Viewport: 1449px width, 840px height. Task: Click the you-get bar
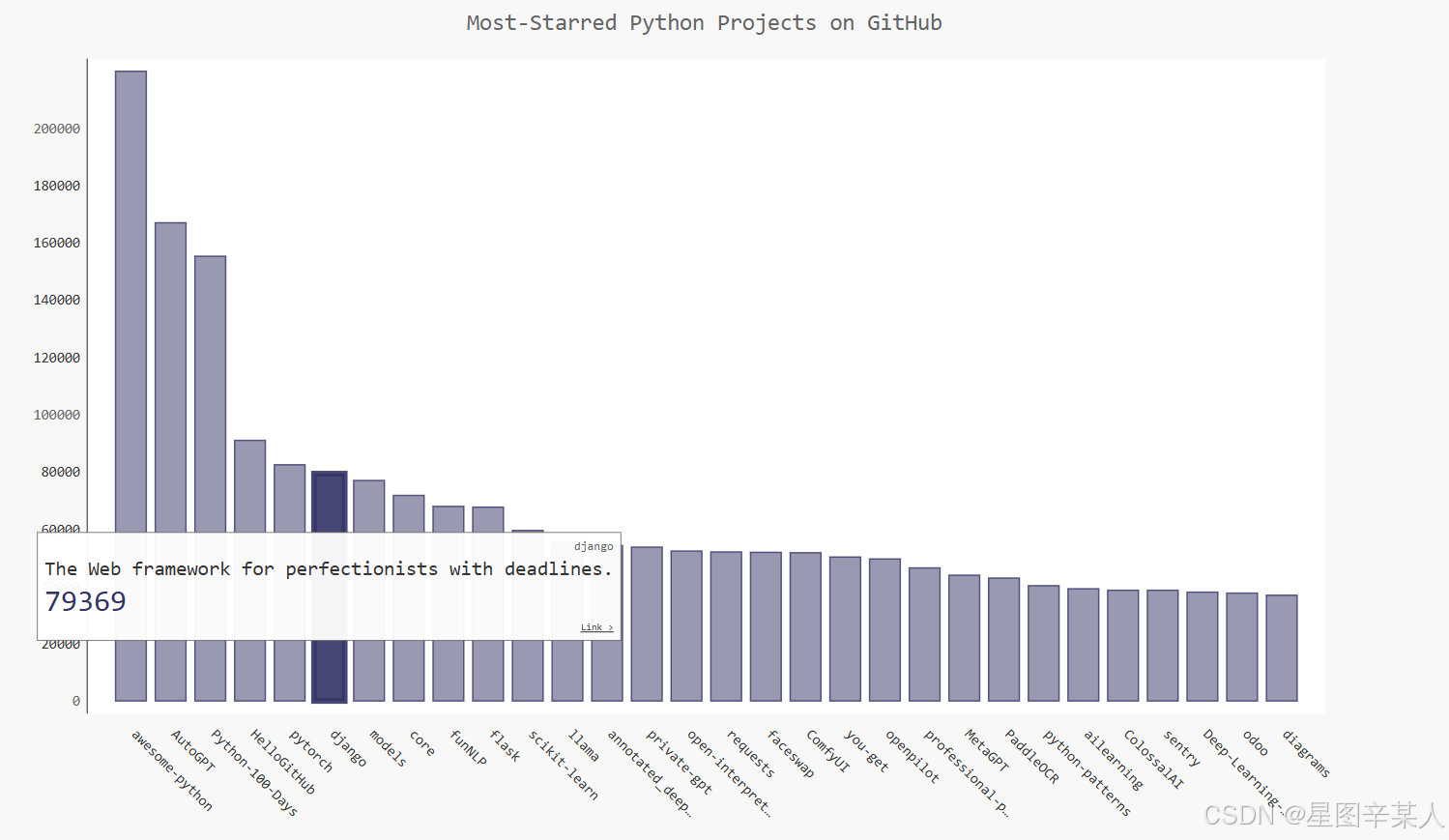point(845,628)
